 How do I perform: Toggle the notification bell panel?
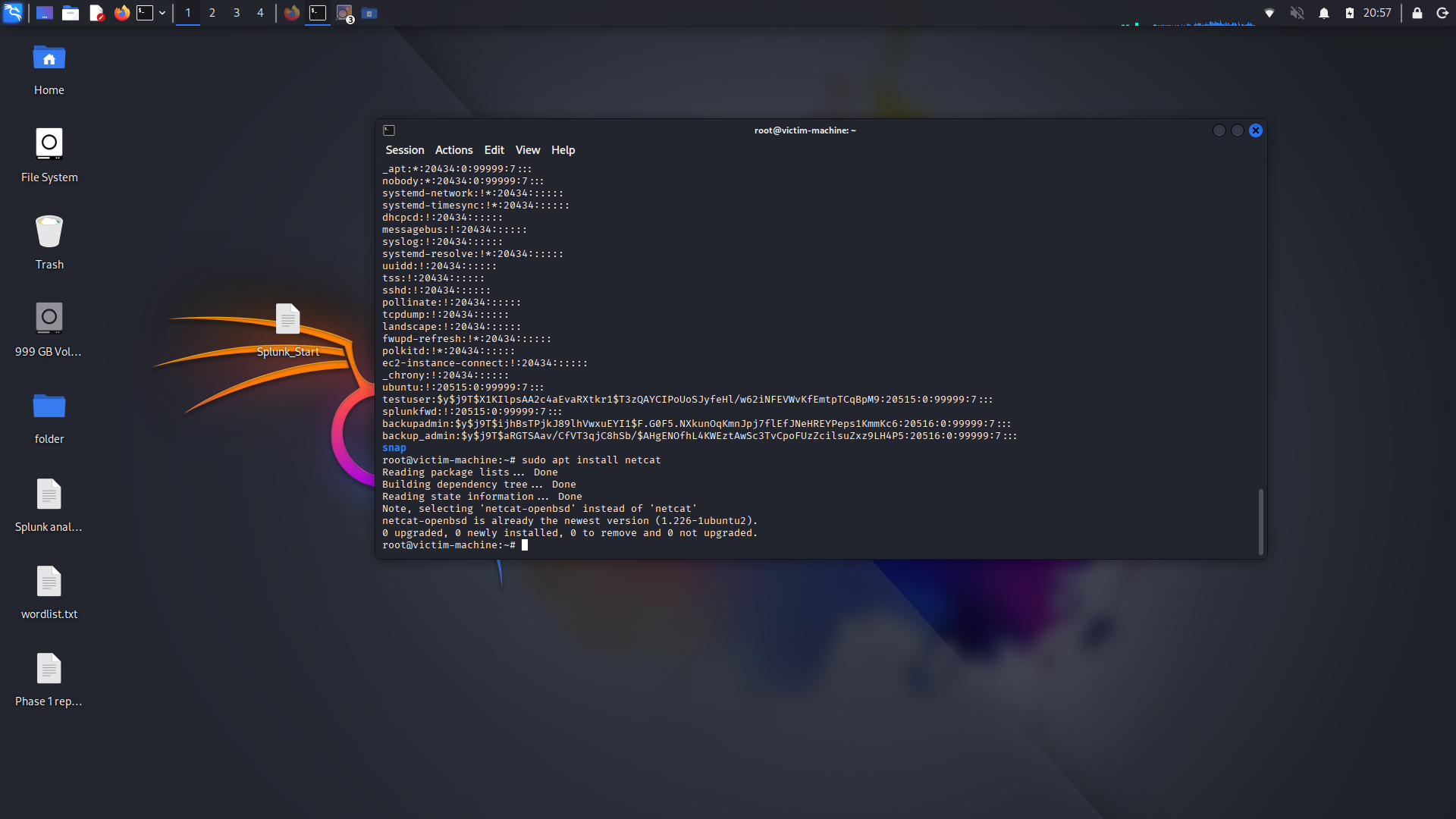coord(1324,13)
